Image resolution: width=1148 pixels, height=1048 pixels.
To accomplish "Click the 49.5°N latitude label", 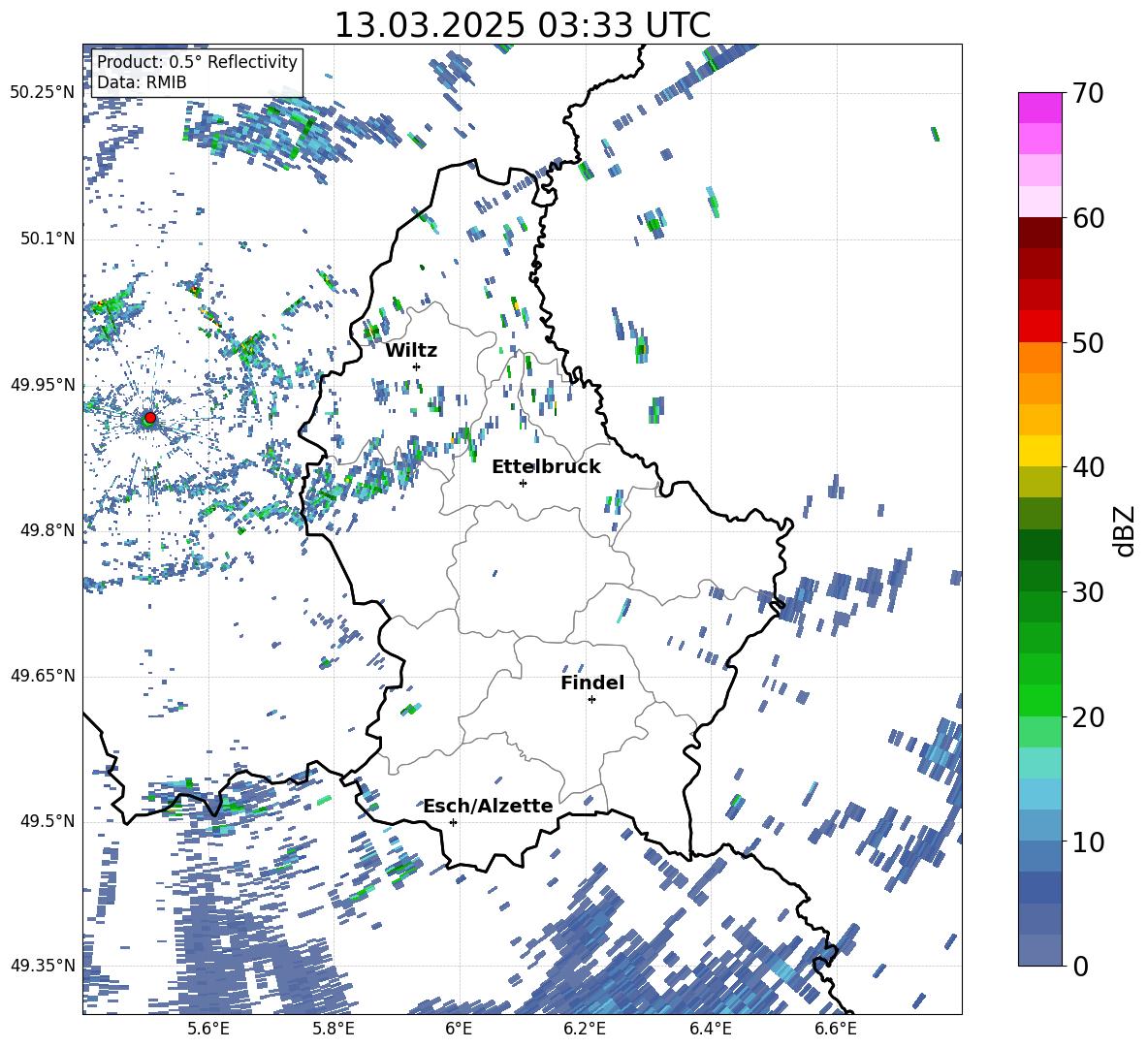I will (48, 821).
